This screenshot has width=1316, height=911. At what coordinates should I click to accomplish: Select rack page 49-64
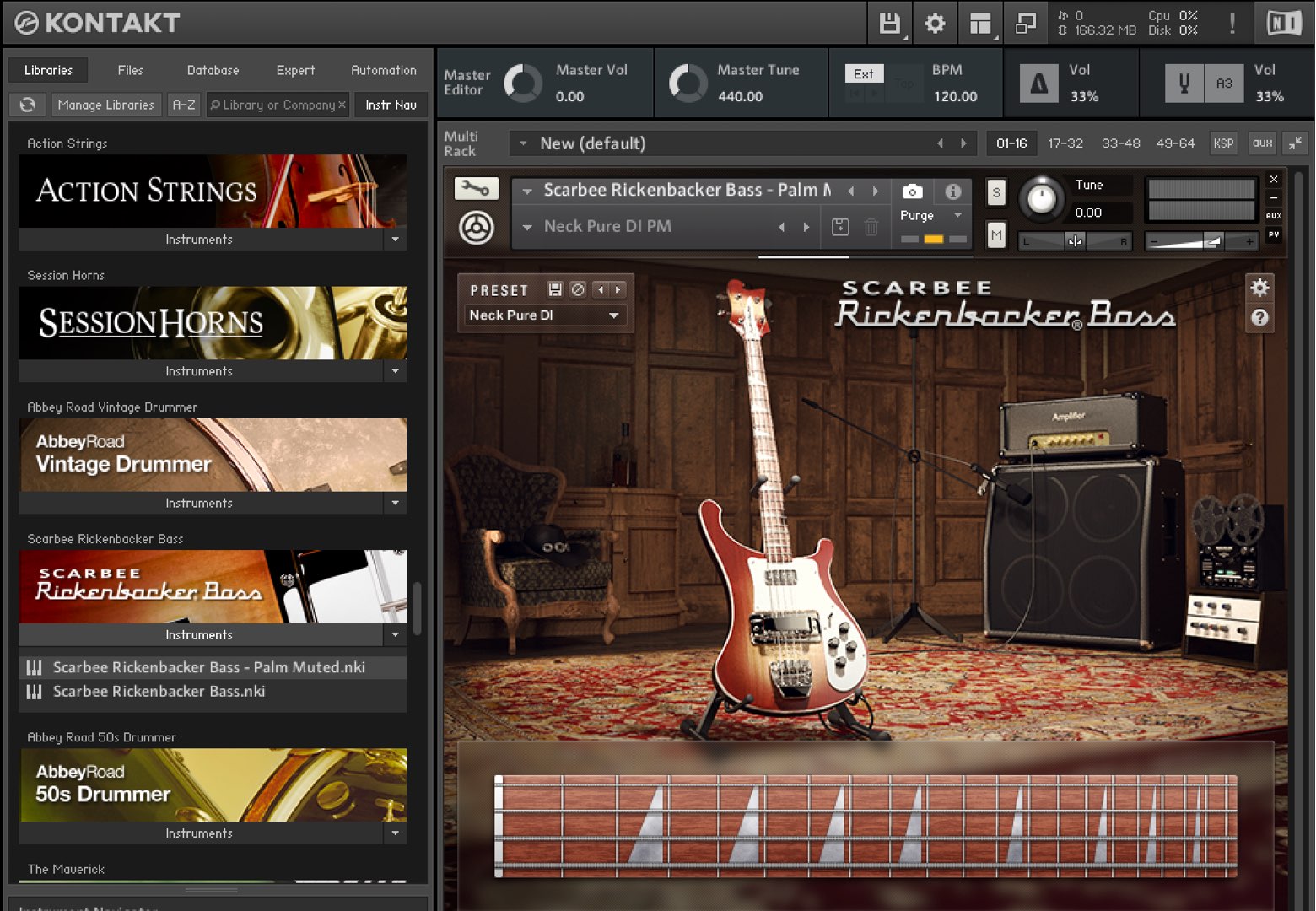pos(1175,143)
